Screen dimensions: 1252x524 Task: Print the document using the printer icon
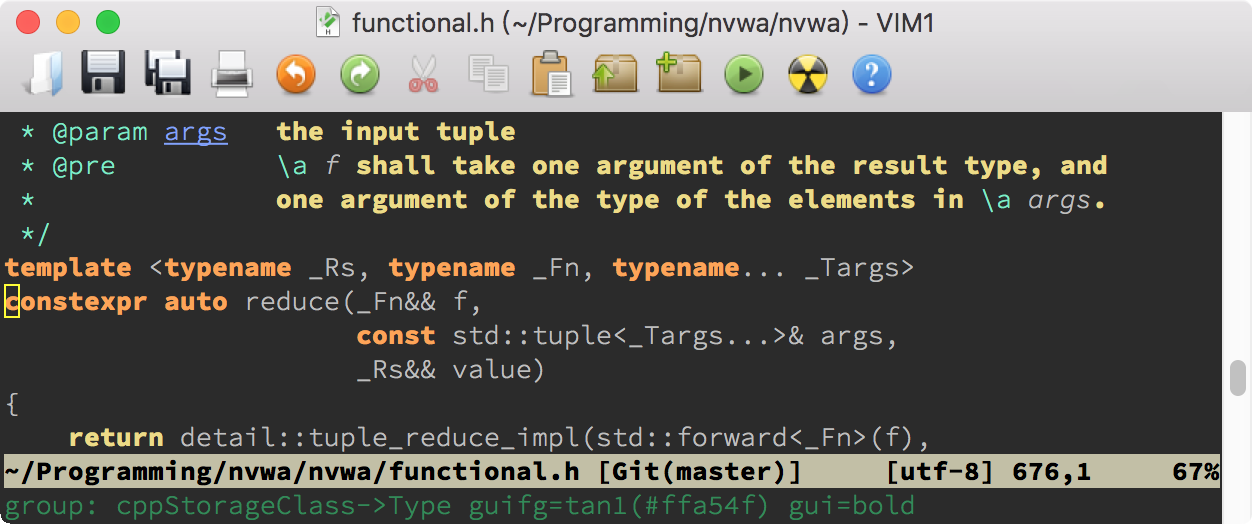click(231, 74)
